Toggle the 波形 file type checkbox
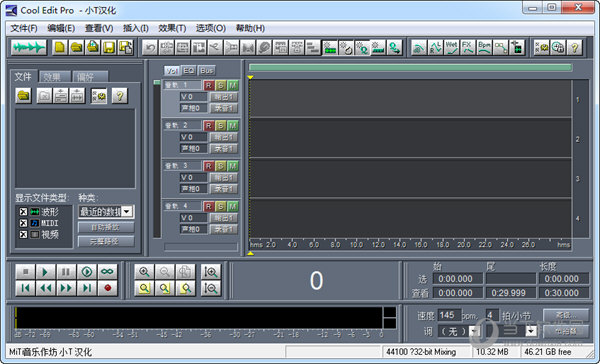600x364 pixels. coord(23,212)
